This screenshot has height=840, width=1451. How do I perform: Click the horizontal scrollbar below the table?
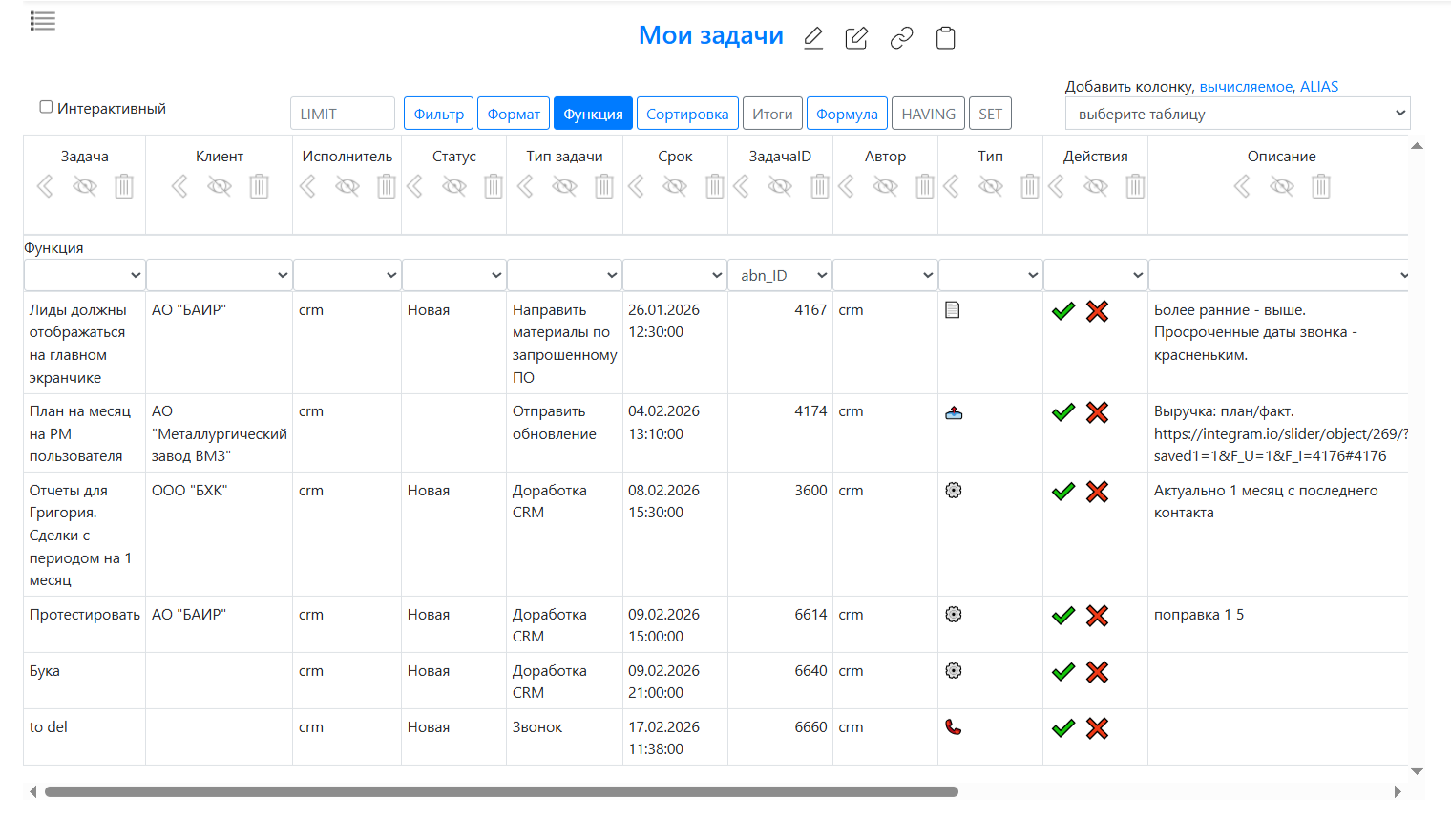tap(501, 791)
